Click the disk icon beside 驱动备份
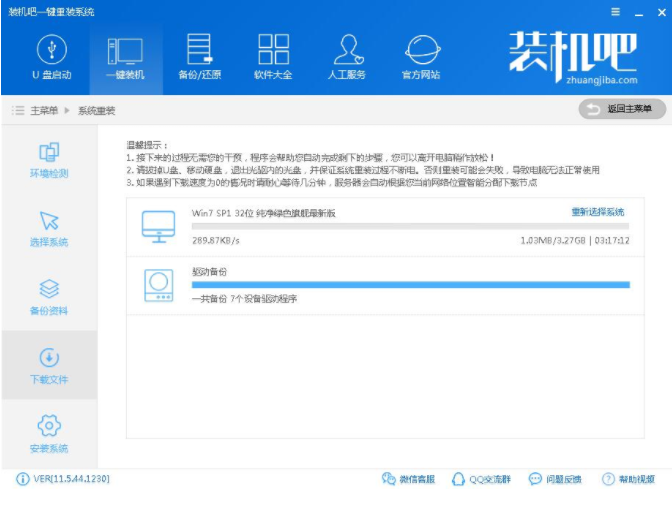 coord(159,285)
